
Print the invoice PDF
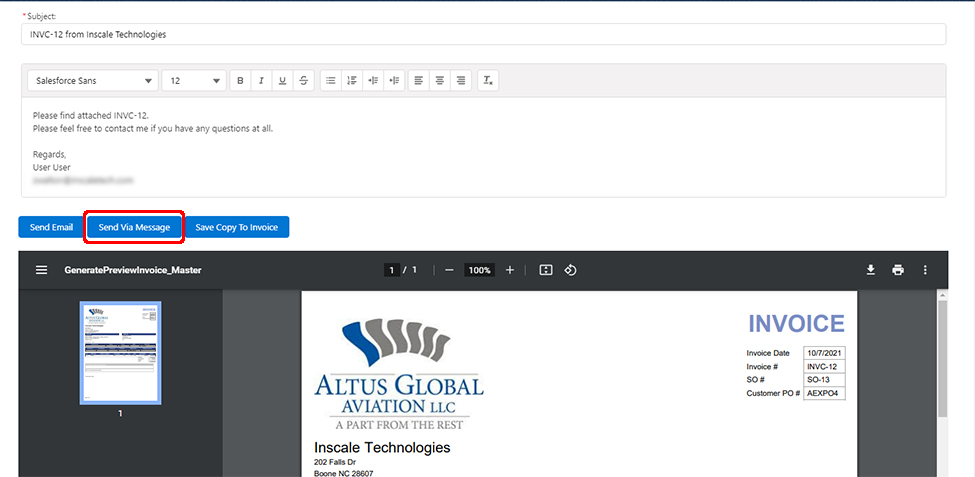click(x=898, y=270)
